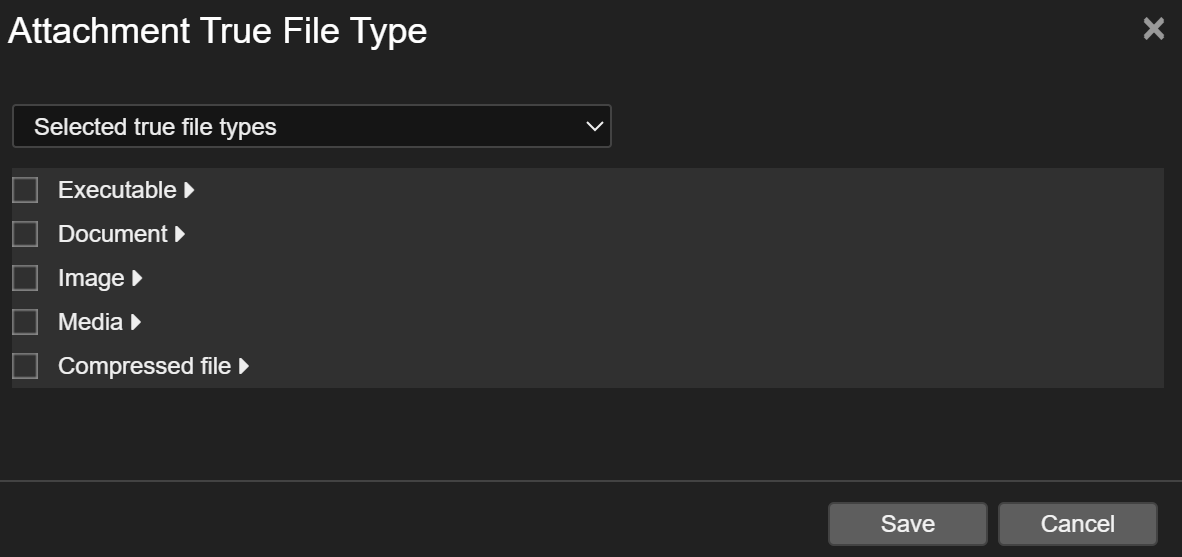This screenshot has width=1182, height=557.
Task: Click the arrow icon next to Media
Action: pyautogui.click(x=136, y=322)
